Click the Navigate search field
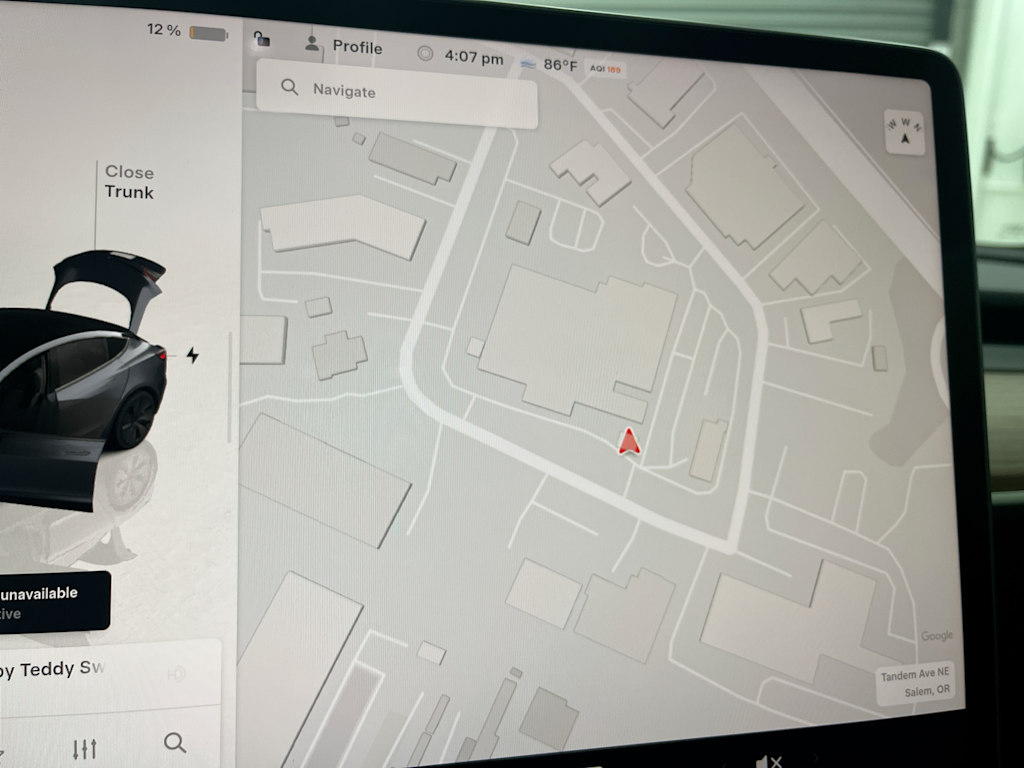 (x=397, y=93)
